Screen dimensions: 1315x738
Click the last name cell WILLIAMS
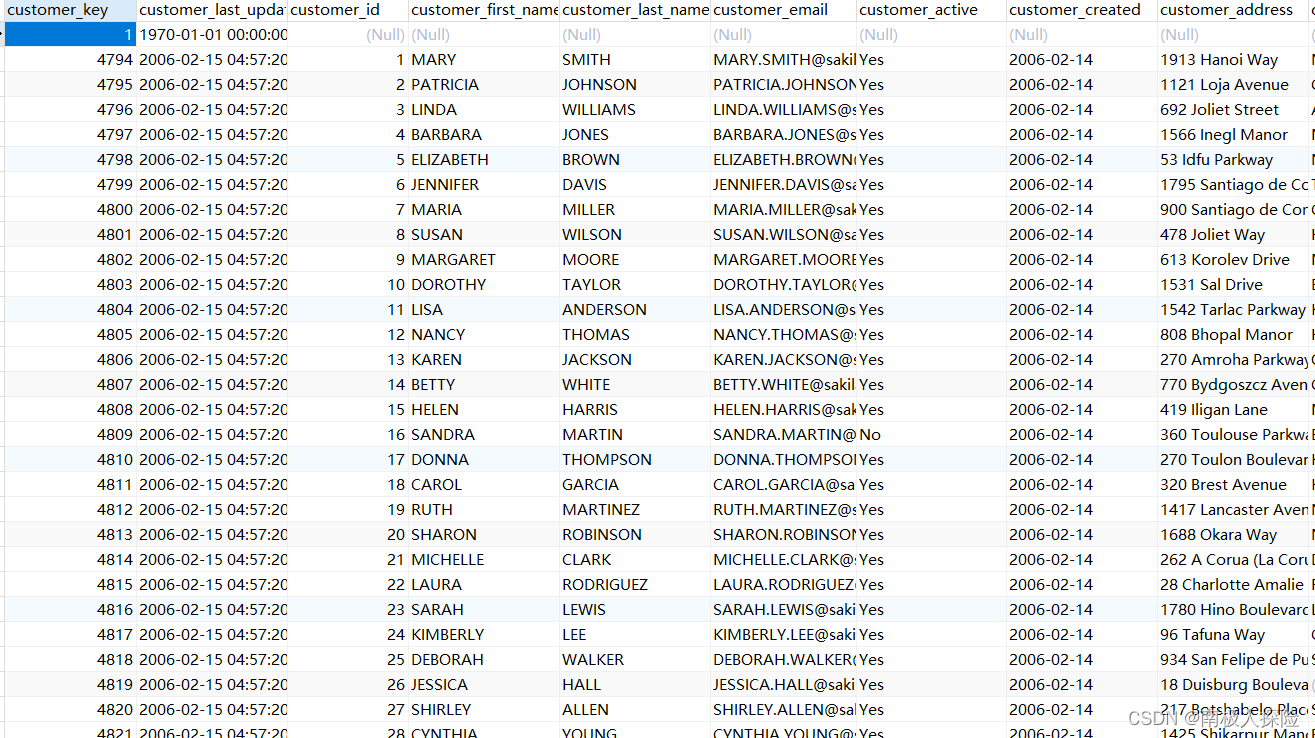tap(635, 109)
